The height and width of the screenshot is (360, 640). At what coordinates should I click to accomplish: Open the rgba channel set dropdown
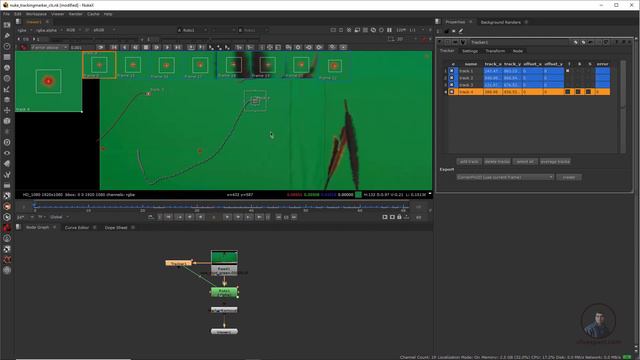24,30
